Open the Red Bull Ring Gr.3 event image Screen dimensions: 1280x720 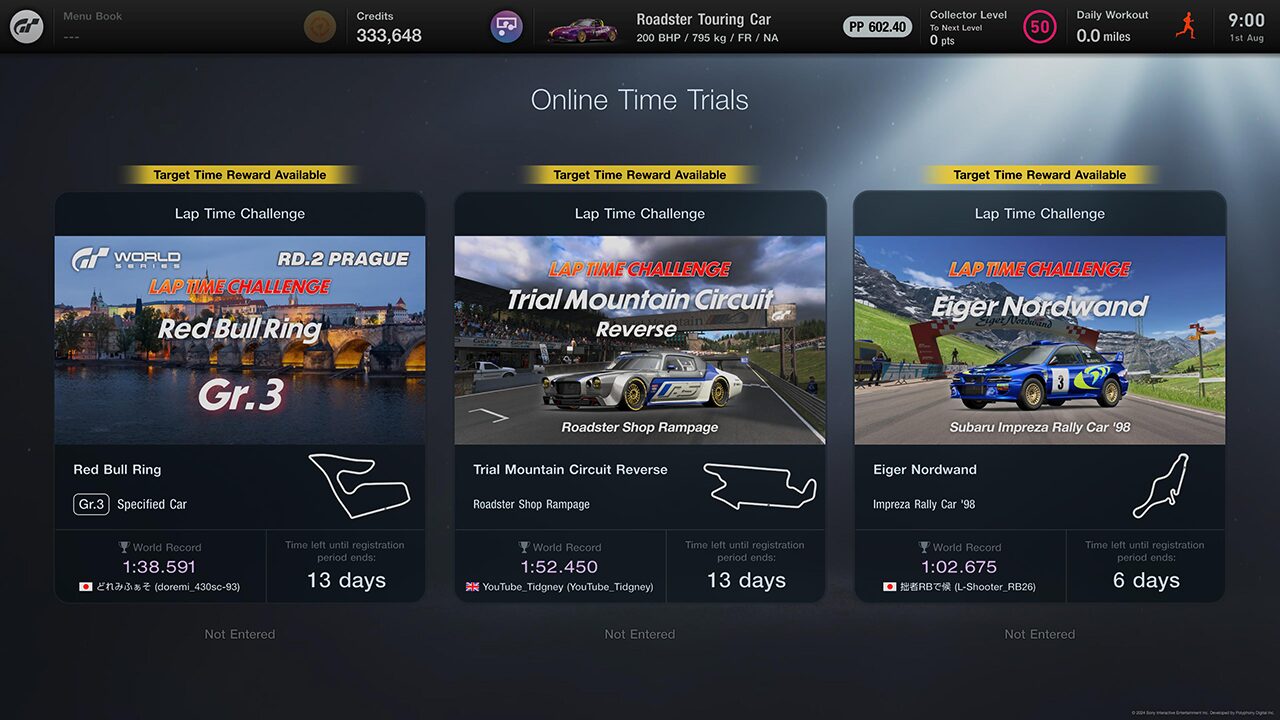[x=240, y=340]
